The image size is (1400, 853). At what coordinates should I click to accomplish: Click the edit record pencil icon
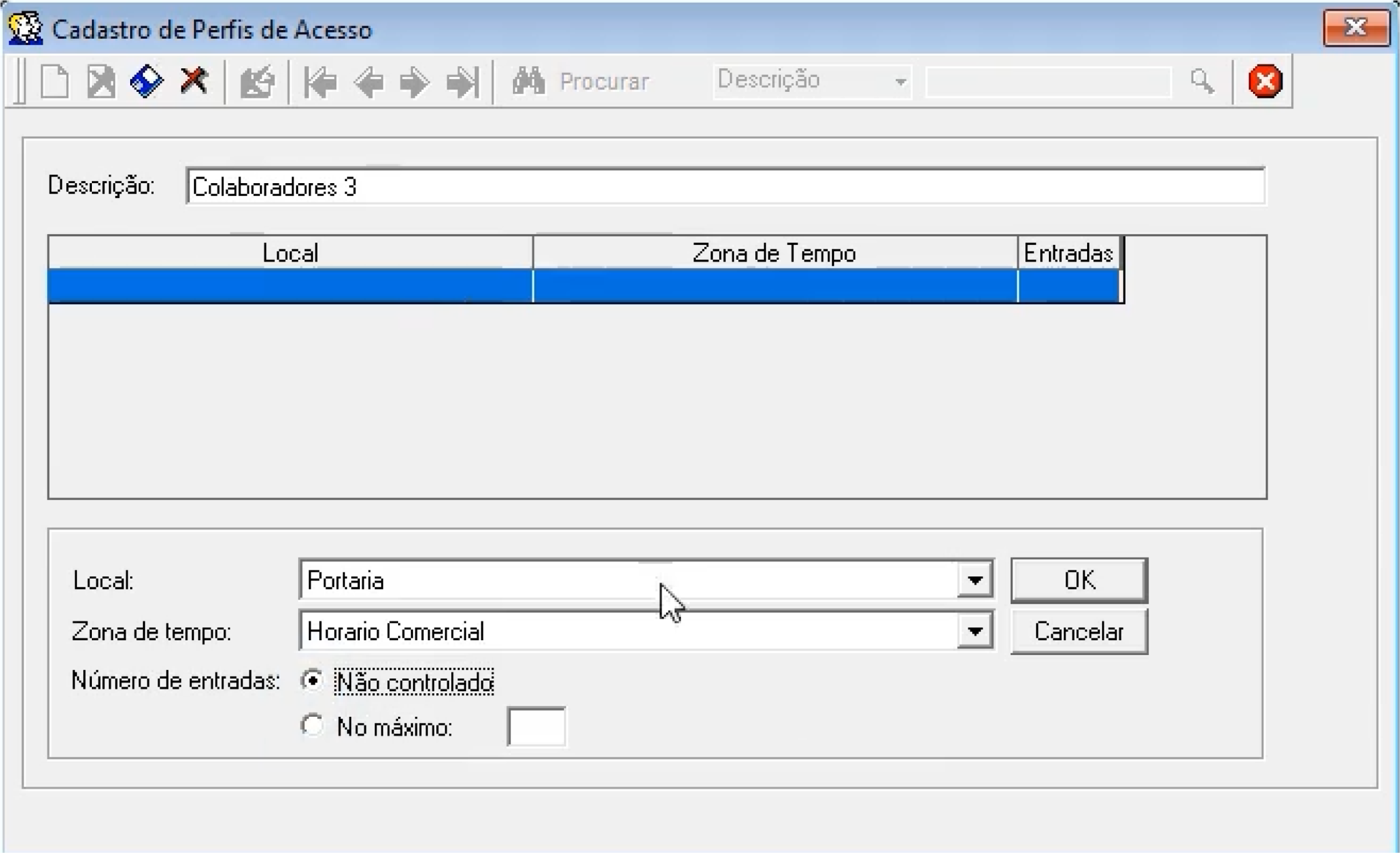pyautogui.click(x=258, y=83)
